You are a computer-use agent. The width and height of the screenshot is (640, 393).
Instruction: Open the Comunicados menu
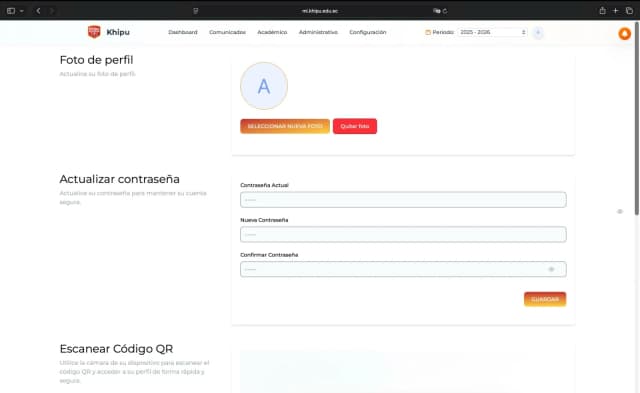coord(227,32)
